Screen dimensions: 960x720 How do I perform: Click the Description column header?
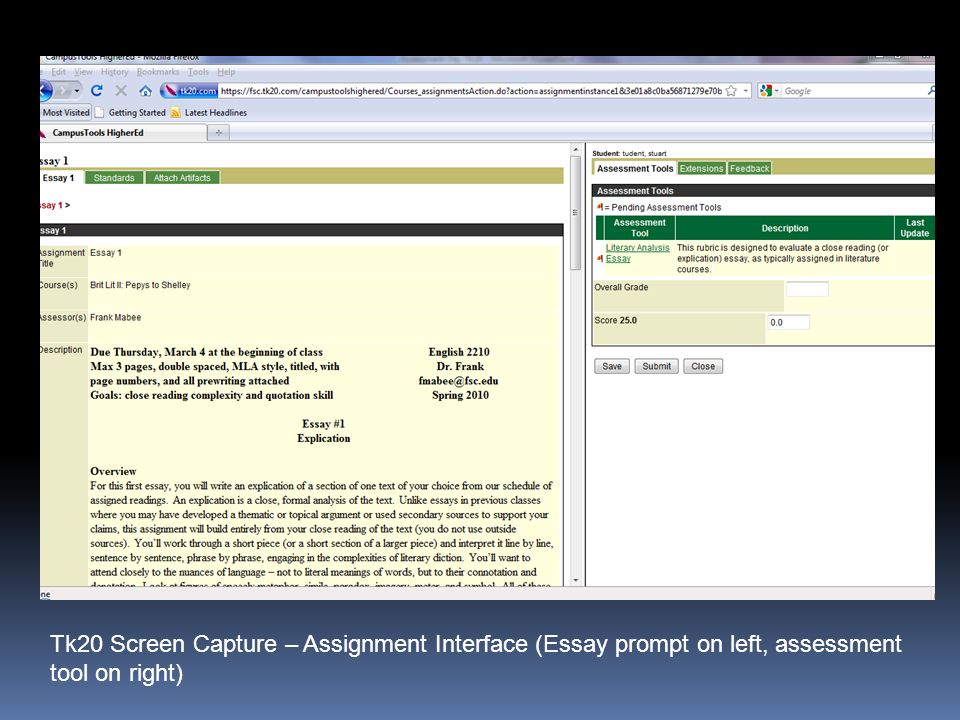coord(785,228)
